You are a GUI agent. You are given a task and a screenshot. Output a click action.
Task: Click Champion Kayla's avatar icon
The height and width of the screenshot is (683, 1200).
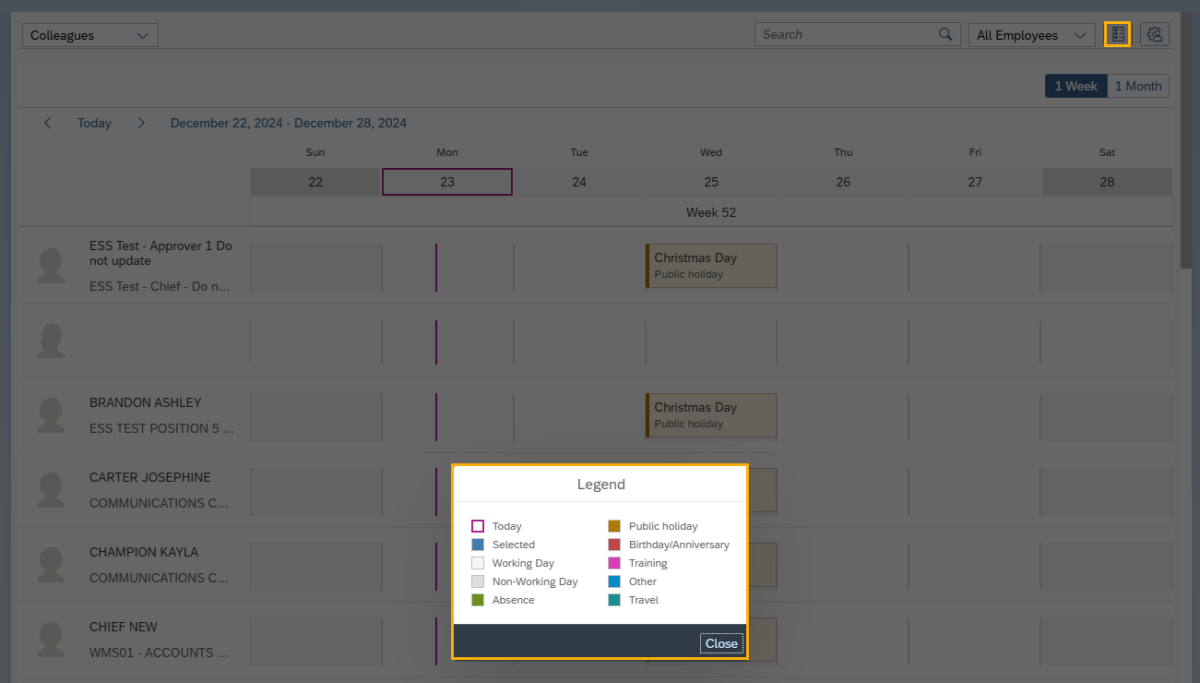pos(51,565)
